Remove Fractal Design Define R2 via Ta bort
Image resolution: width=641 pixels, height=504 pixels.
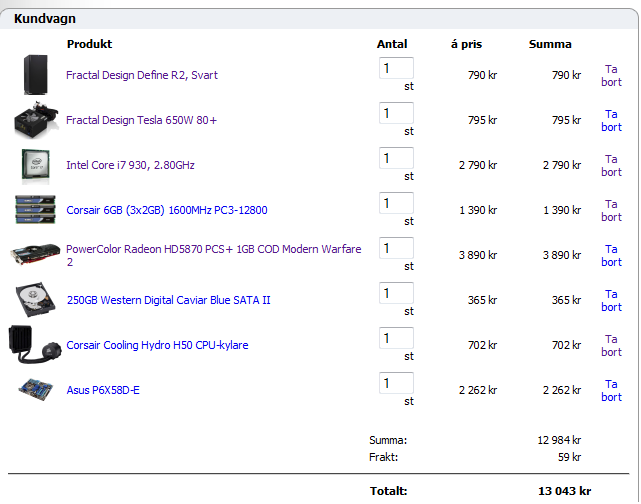tap(611, 75)
